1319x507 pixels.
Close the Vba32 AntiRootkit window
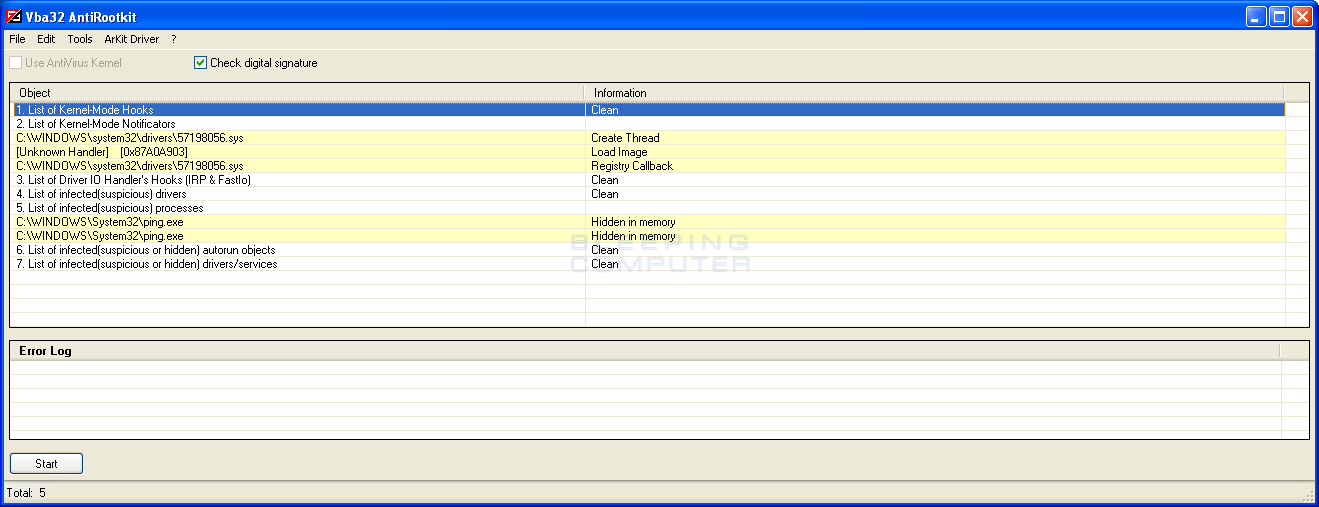click(x=1302, y=16)
